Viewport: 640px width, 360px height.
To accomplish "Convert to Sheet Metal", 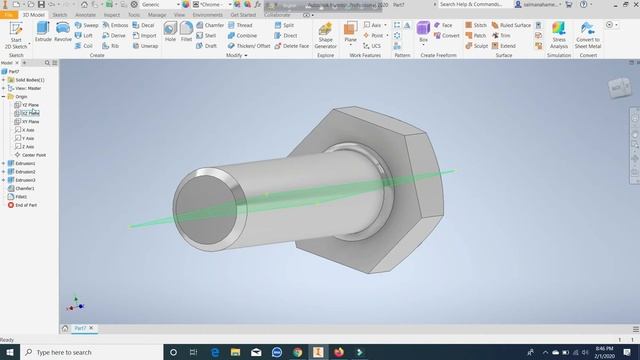I will (x=588, y=36).
